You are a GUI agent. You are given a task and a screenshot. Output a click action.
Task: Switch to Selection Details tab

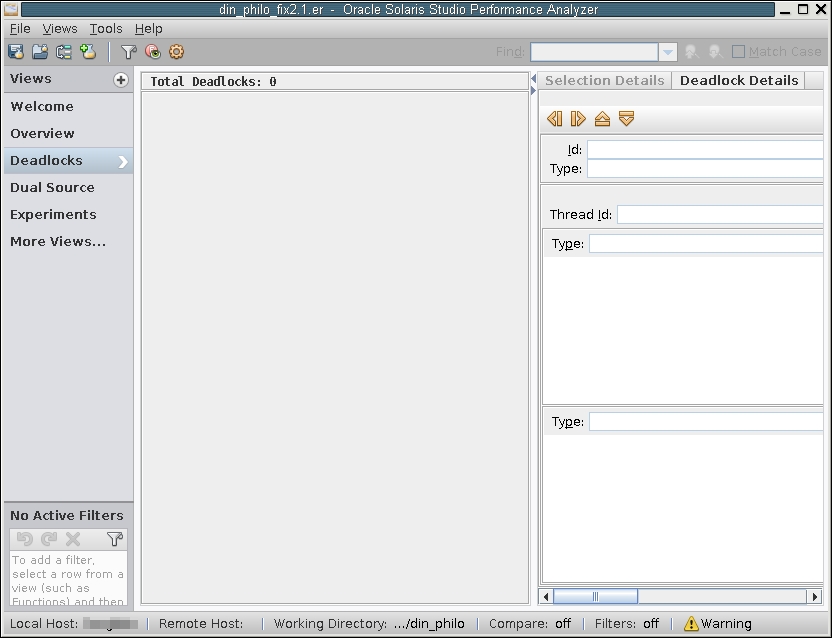[x=604, y=80]
